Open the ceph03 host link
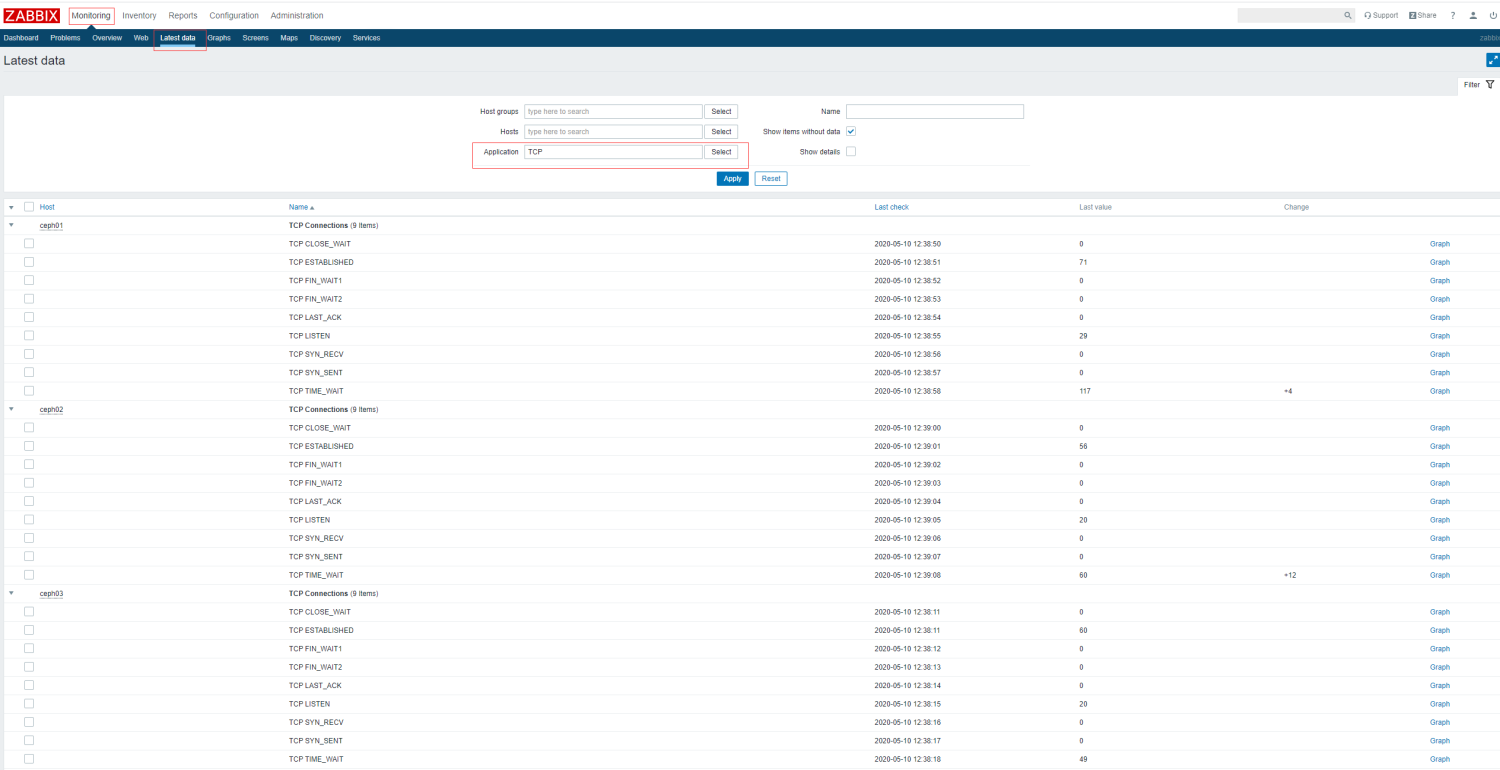The height and width of the screenshot is (770, 1500). [51, 593]
